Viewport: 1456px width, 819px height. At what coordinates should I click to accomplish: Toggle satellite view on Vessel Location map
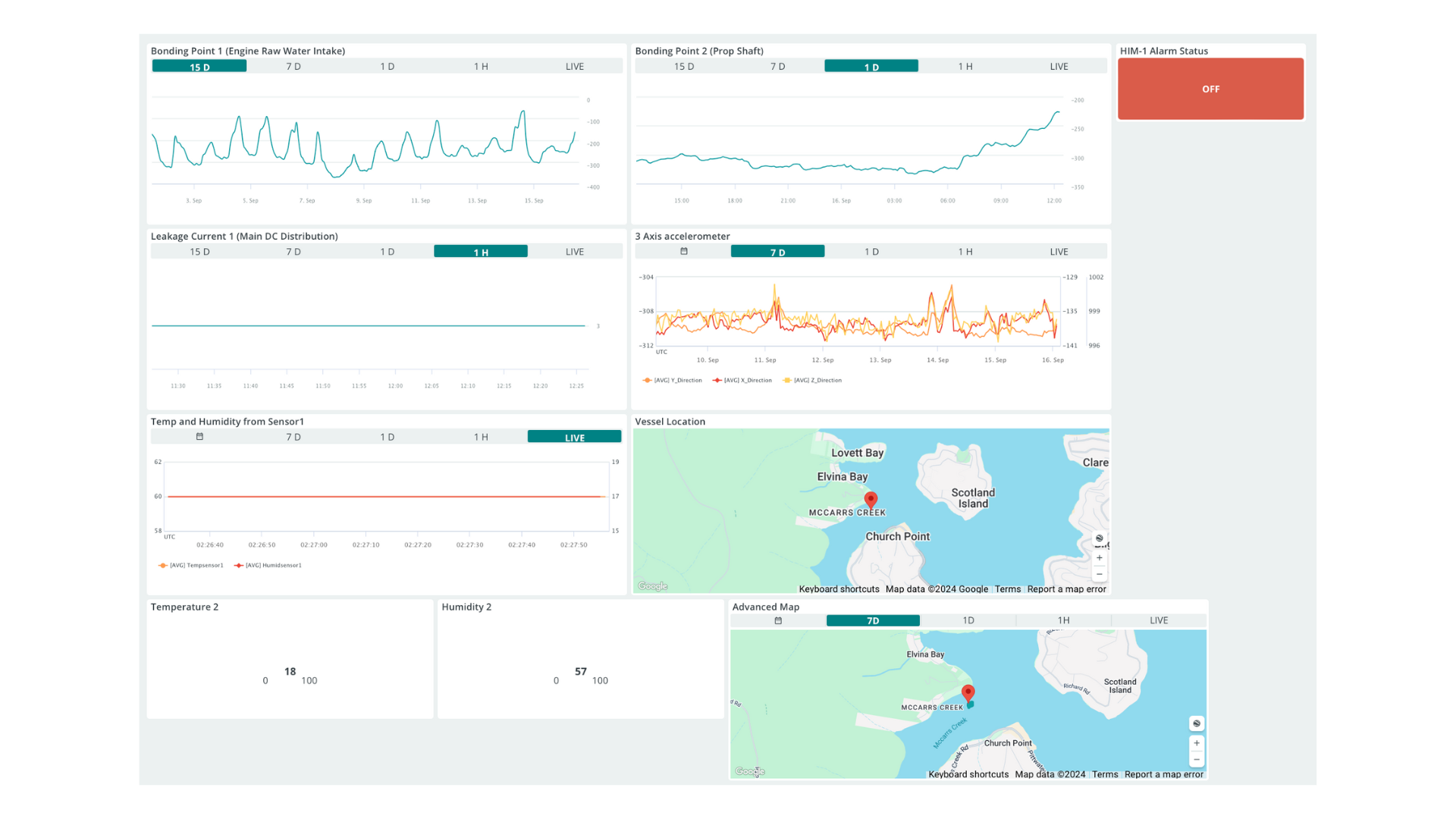click(x=1100, y=538)
